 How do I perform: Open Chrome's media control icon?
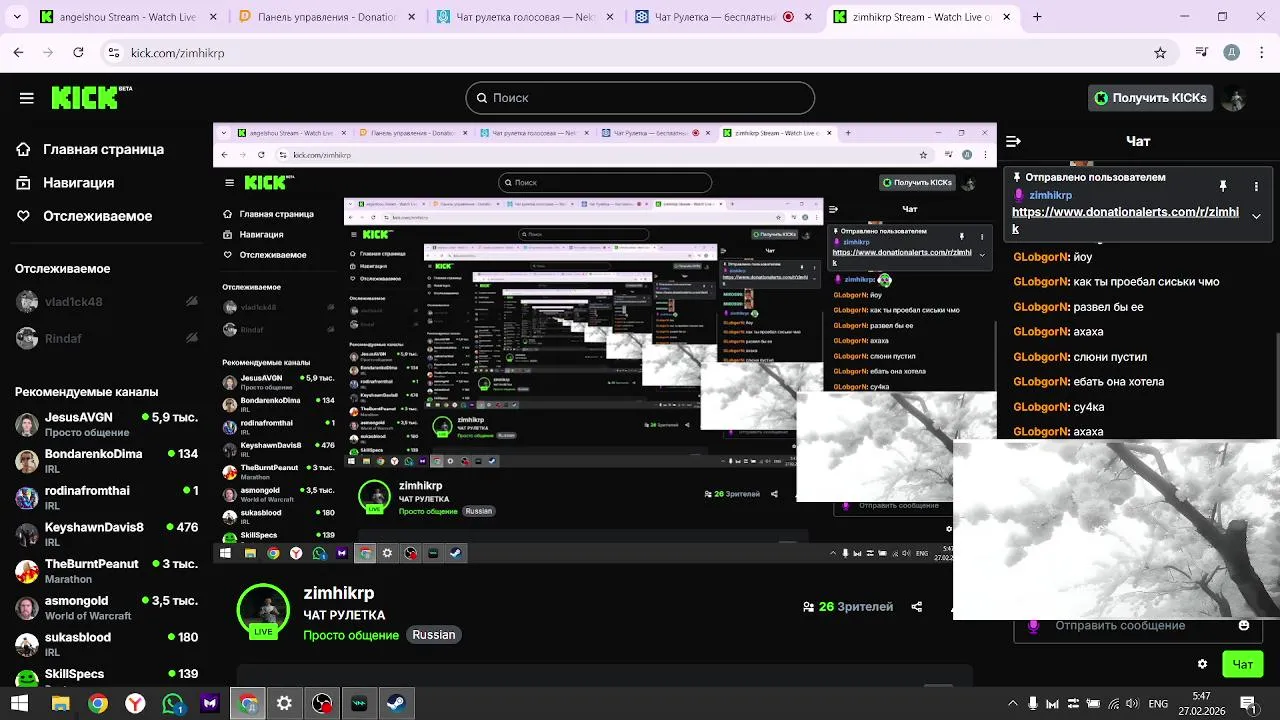1201,53
